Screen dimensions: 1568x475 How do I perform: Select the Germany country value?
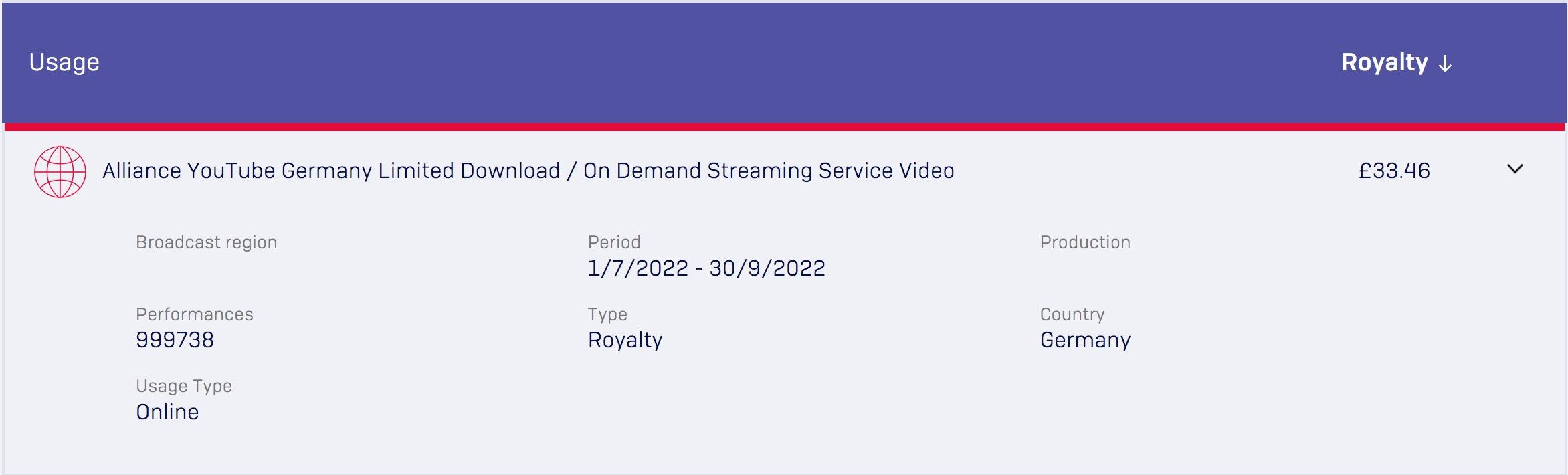tap(1085, 340)
